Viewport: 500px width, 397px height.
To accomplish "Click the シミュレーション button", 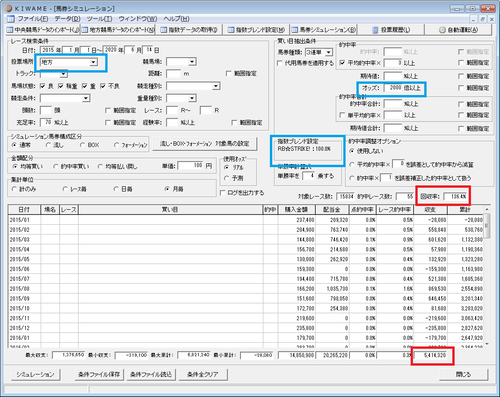I will tap(35, 374).
